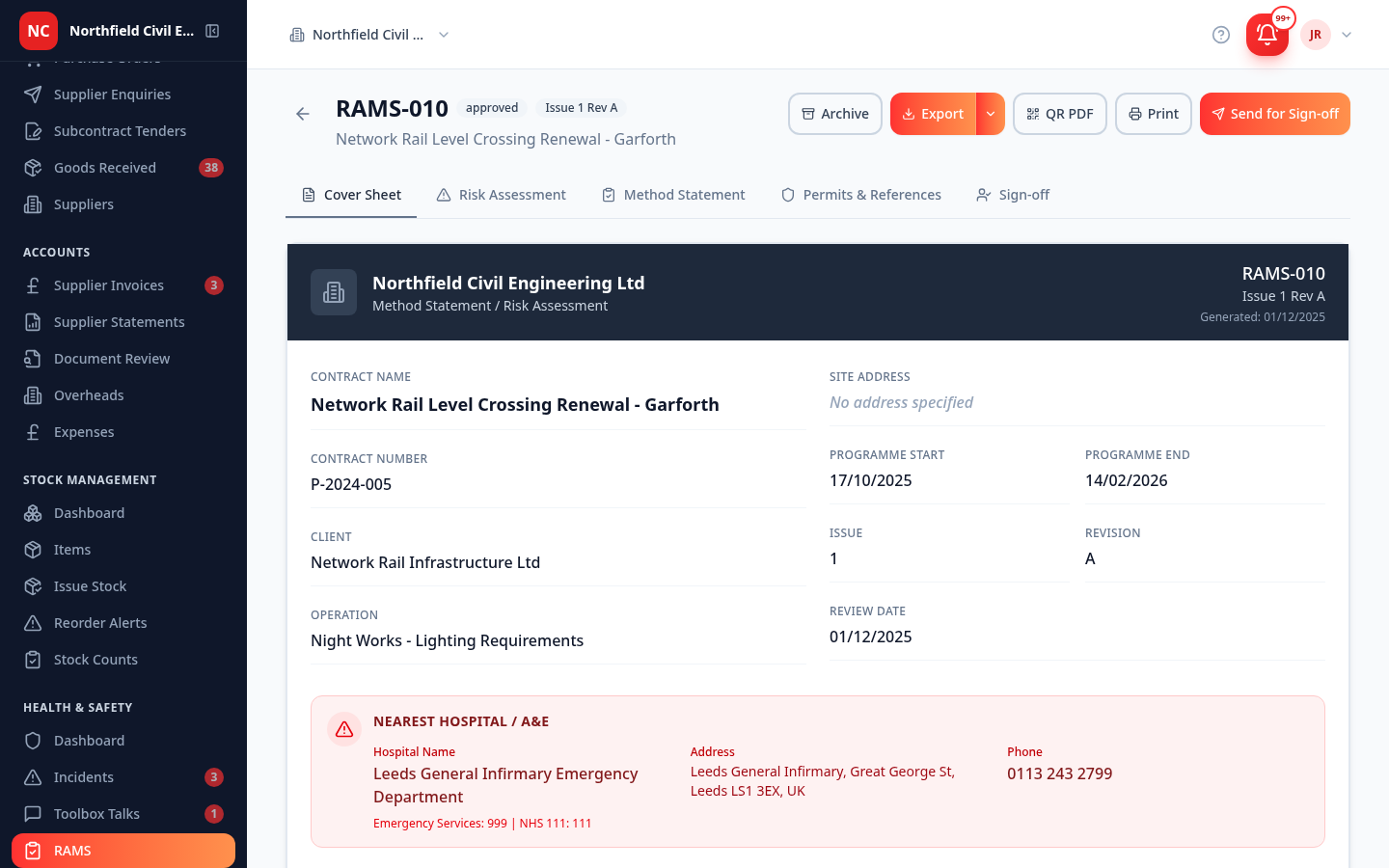Viewport: 1389px width, 868px height.
Task: Open the Northfield Civil company selector
Action: click(369, 35)
